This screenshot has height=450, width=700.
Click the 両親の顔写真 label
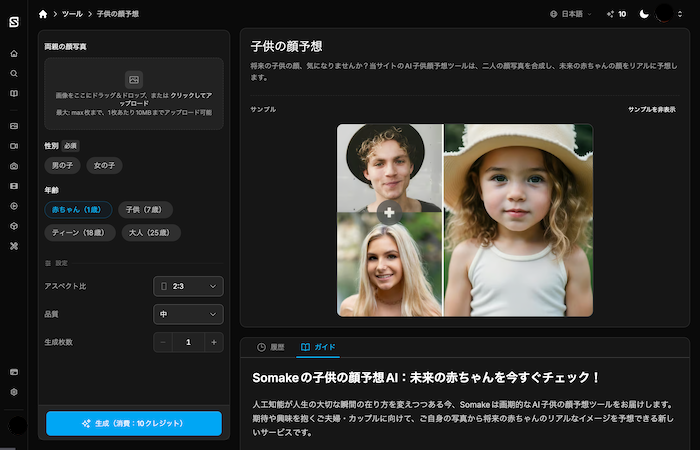point(65,47)
